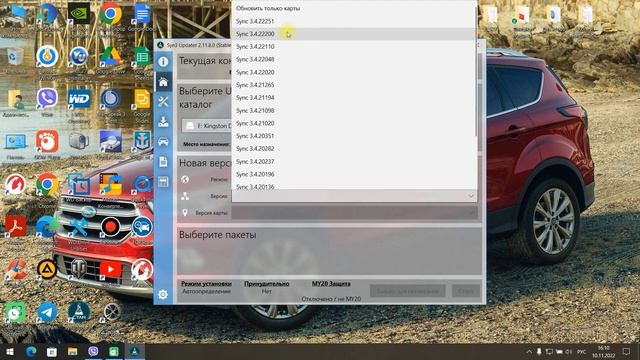Image resolution: width=640 pixels, height=360 pixels.
Task: Open the car profile section in sidebar
Action: coord(163,141)
